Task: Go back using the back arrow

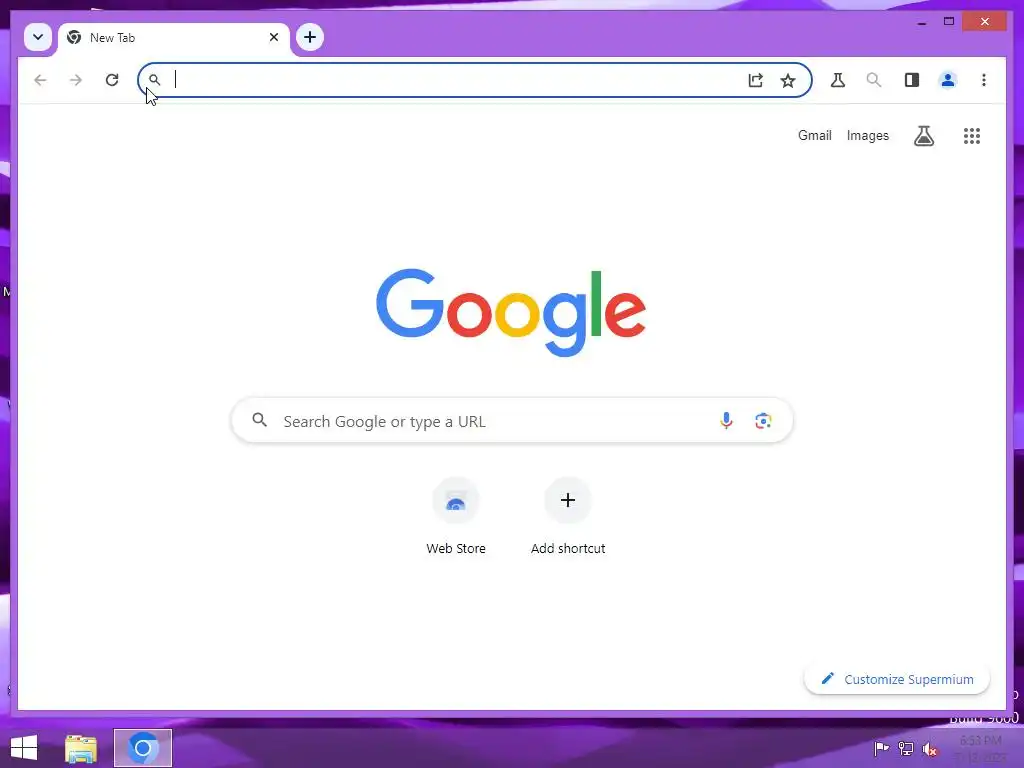Action: coord(40,80)
